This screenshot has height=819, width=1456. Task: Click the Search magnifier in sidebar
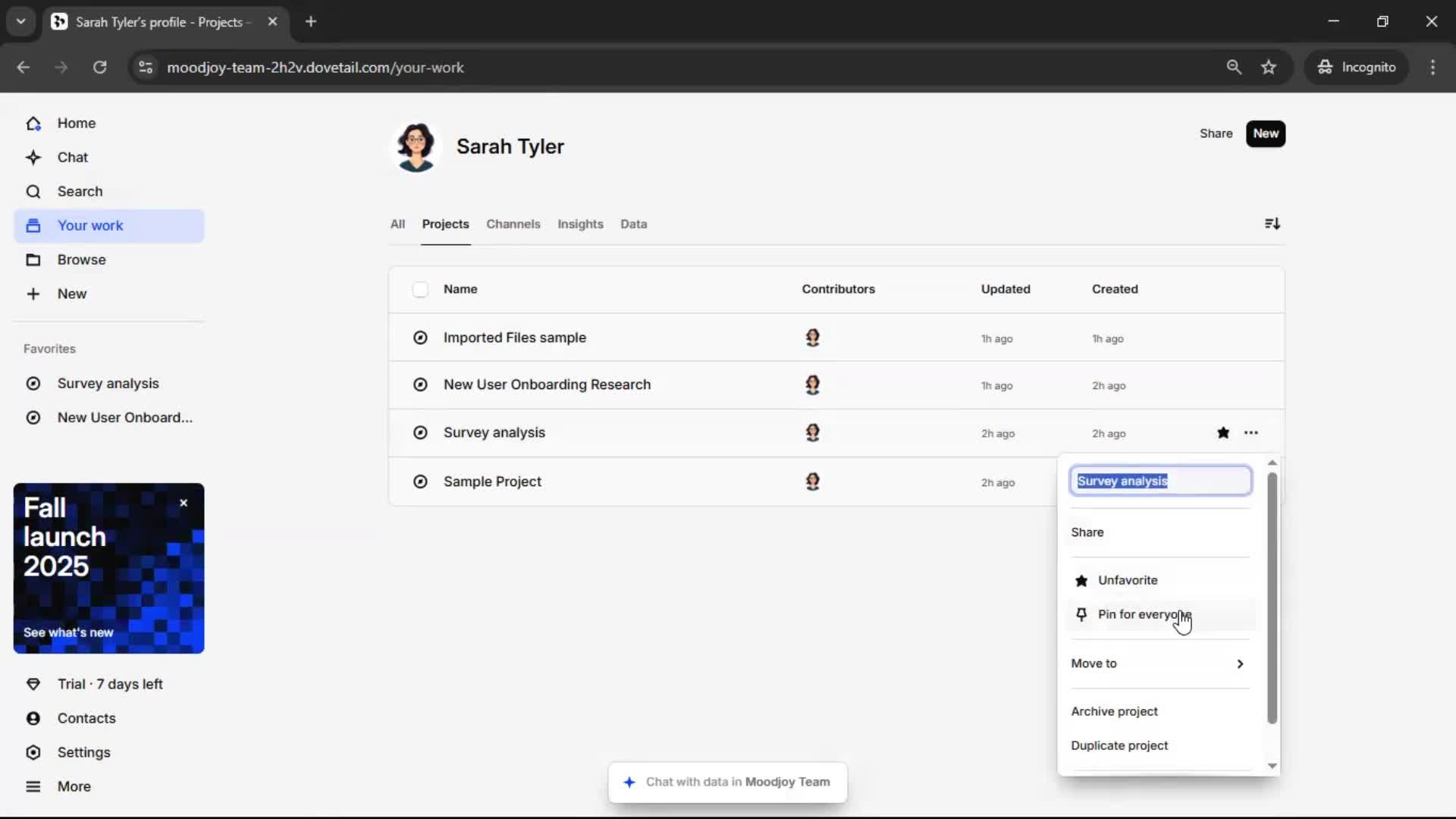[33, 192]
